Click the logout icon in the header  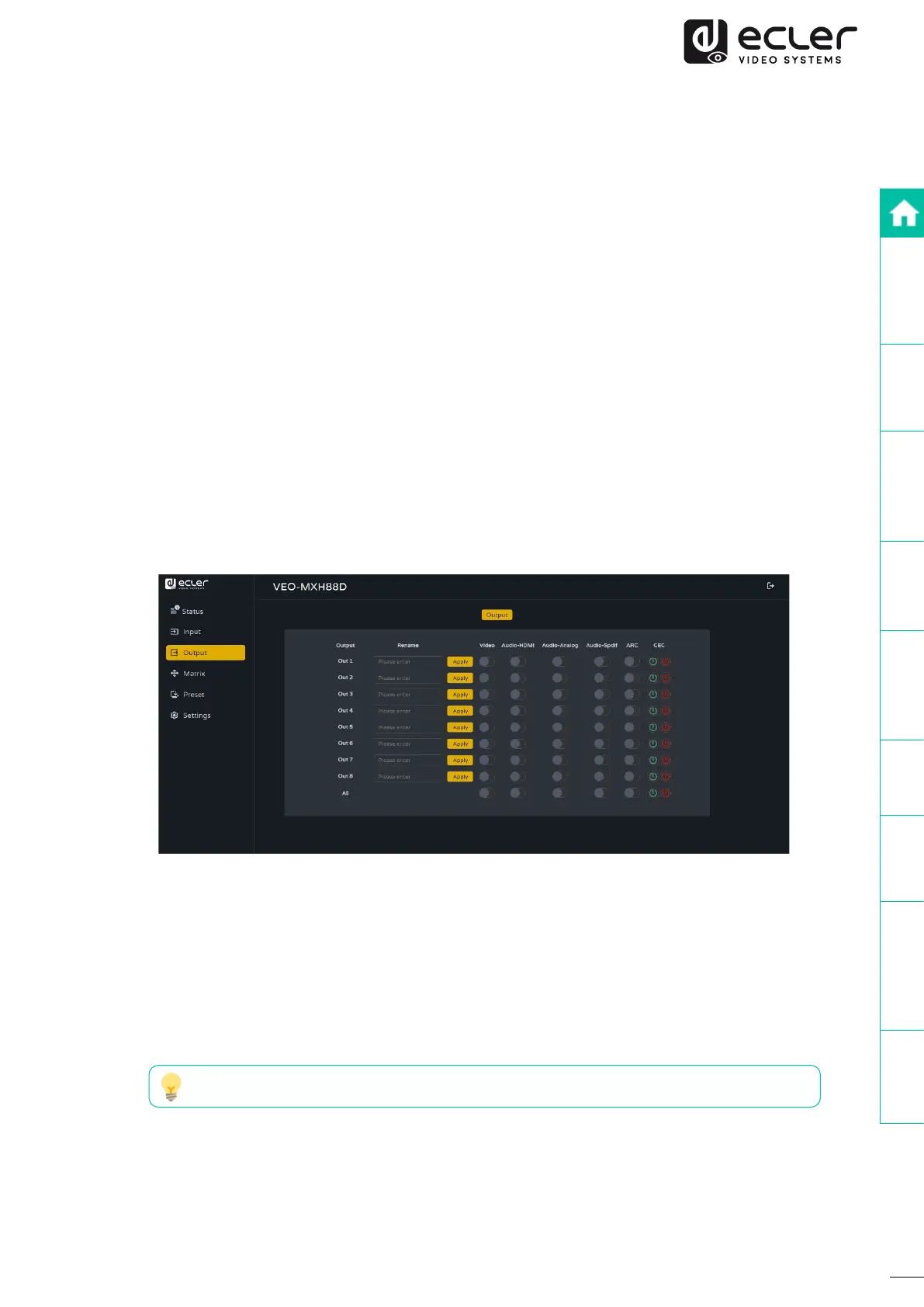(x=770, y=586)
